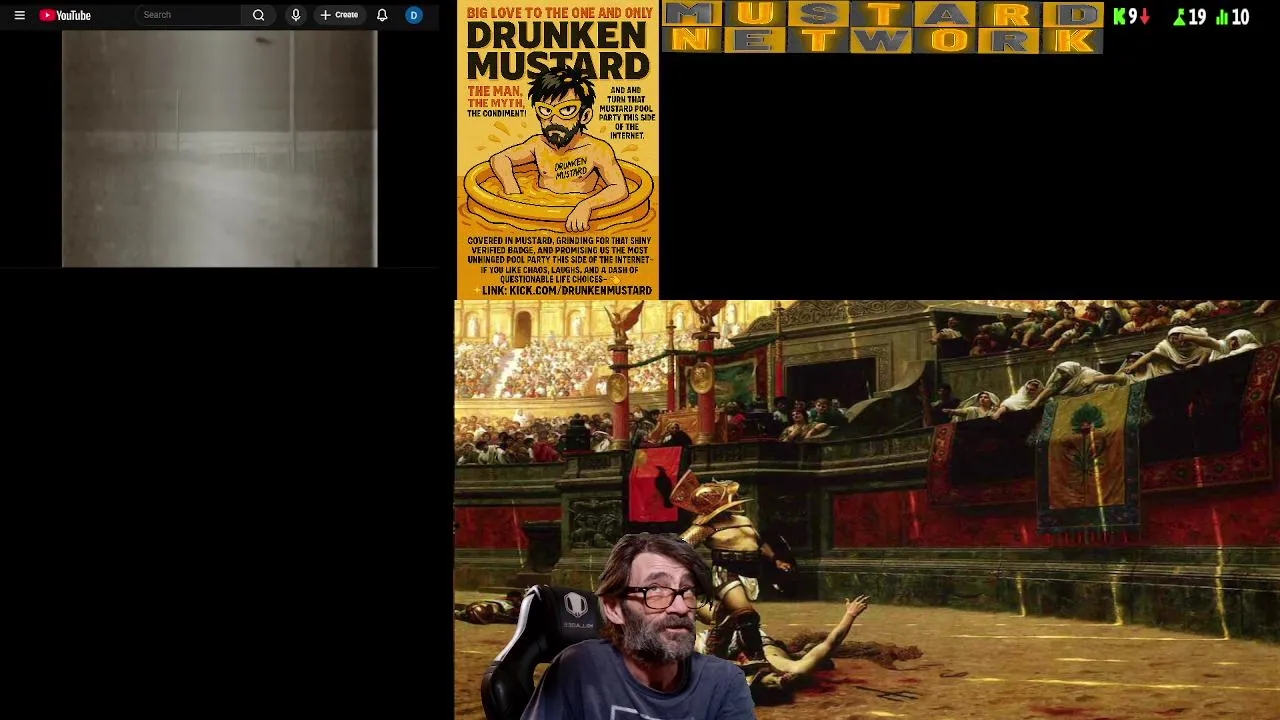Image resolution: width=1280 pixels, height=720 pixels.
Task: Click the Mustard Network banner
Action: (883, 27)
